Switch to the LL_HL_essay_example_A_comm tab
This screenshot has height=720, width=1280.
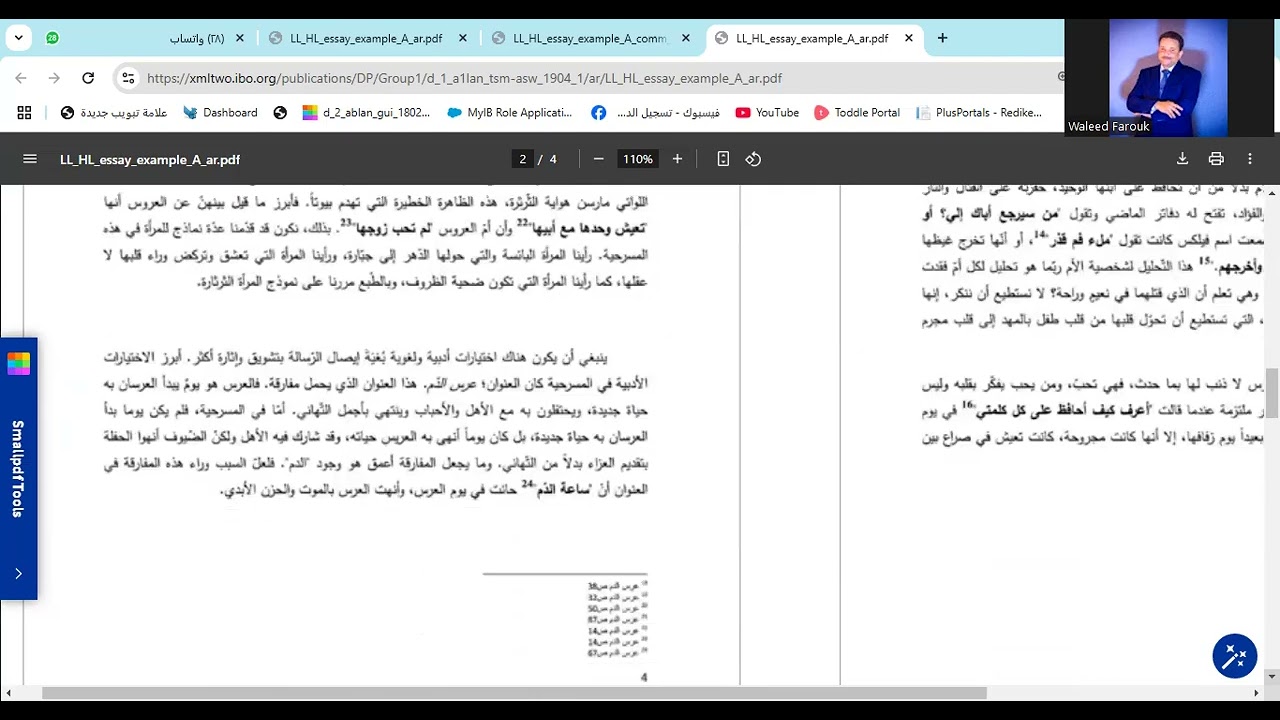[x=590, y=38]
